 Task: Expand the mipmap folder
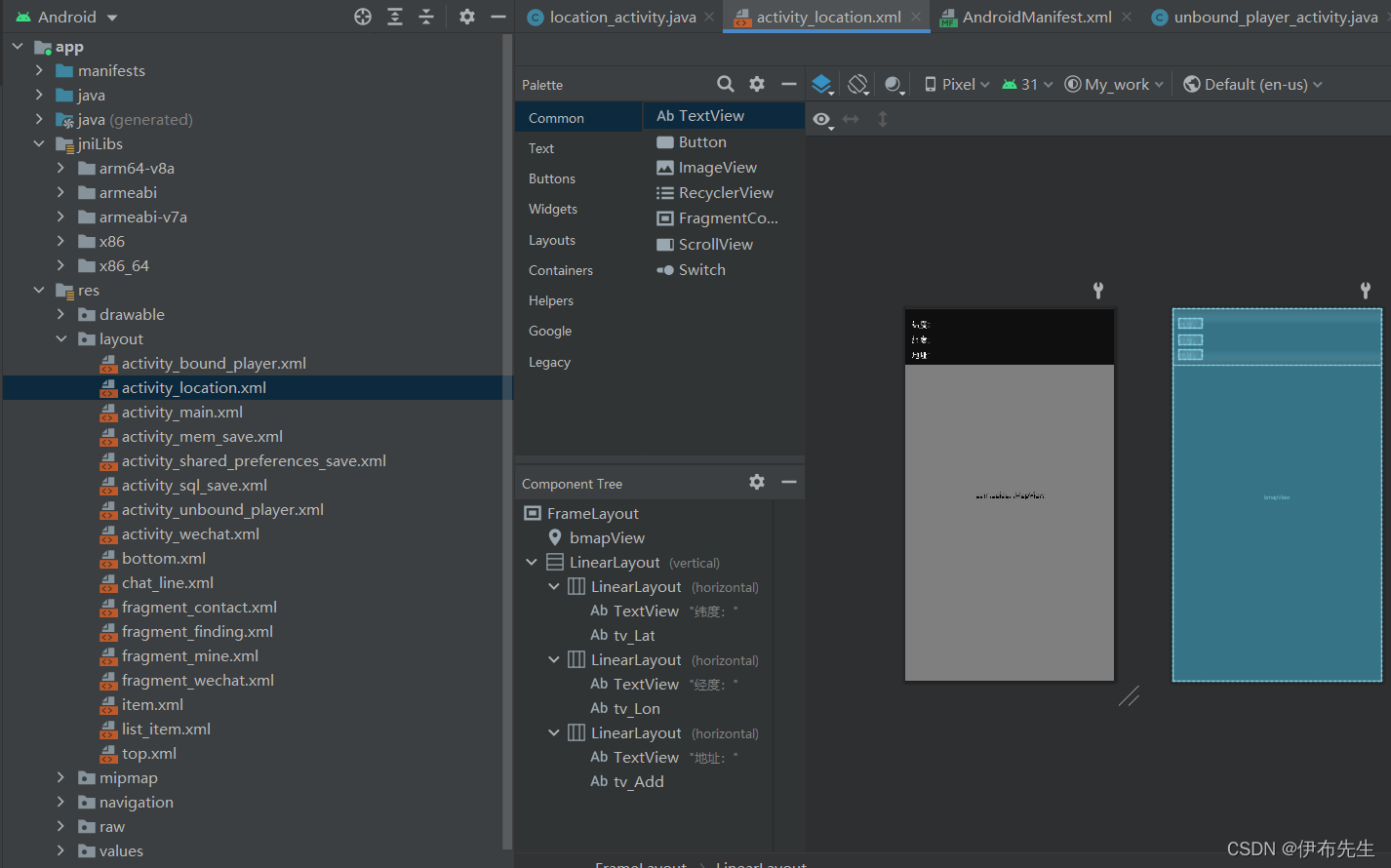(60, 777)
